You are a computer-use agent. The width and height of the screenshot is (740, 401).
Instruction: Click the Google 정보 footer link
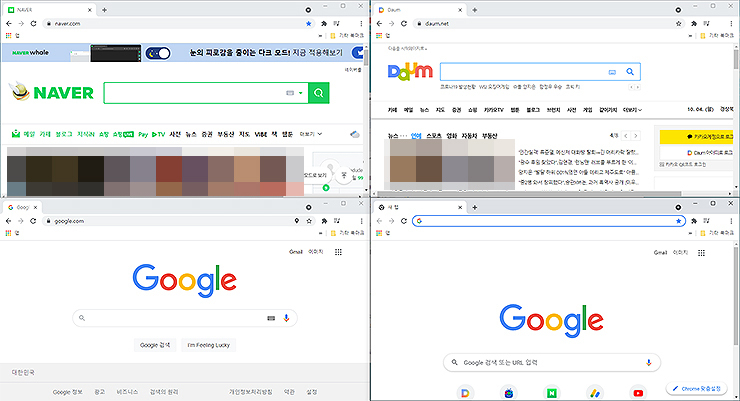(67, 392)
